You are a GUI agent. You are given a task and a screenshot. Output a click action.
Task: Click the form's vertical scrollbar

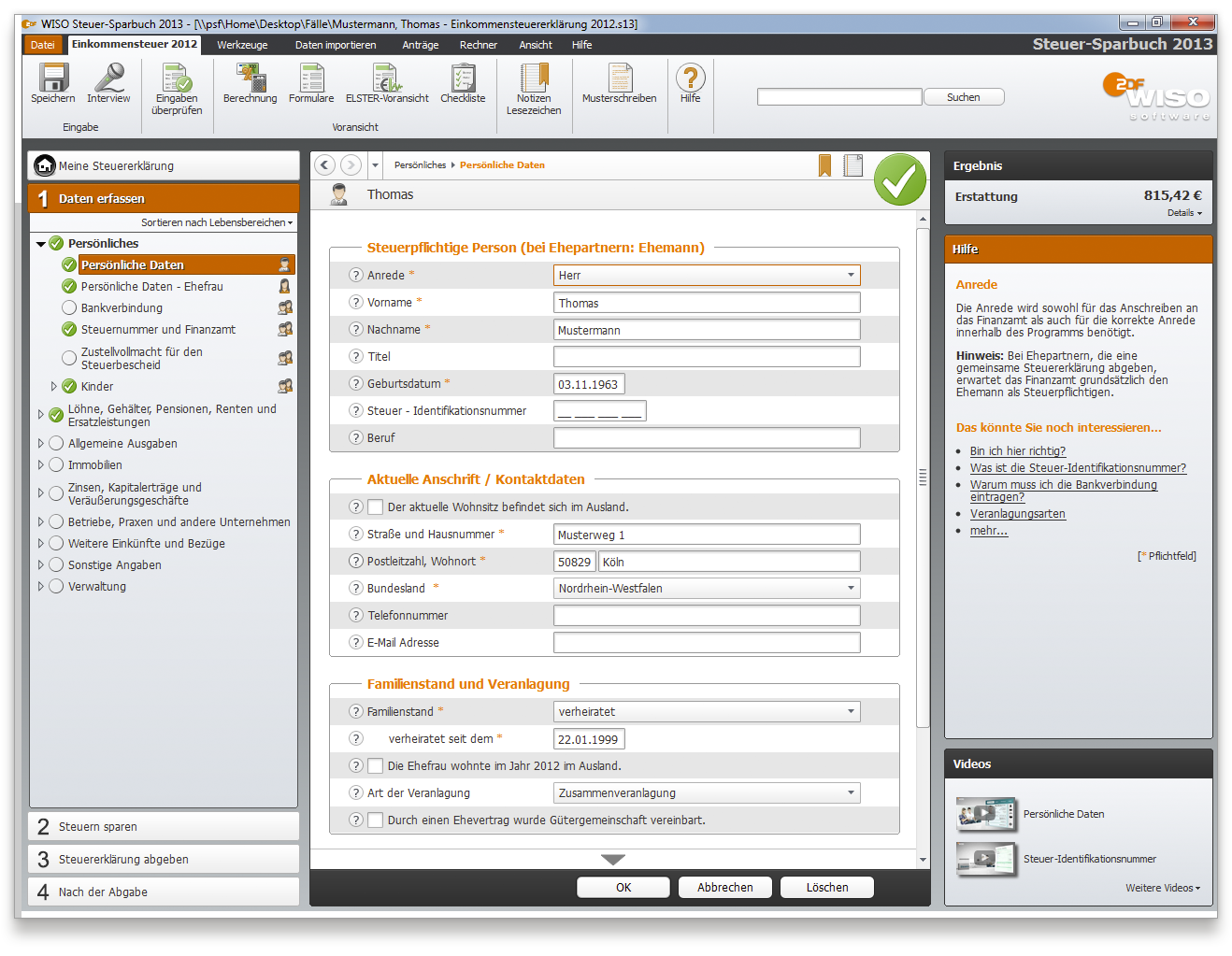[x=923, y=477]
